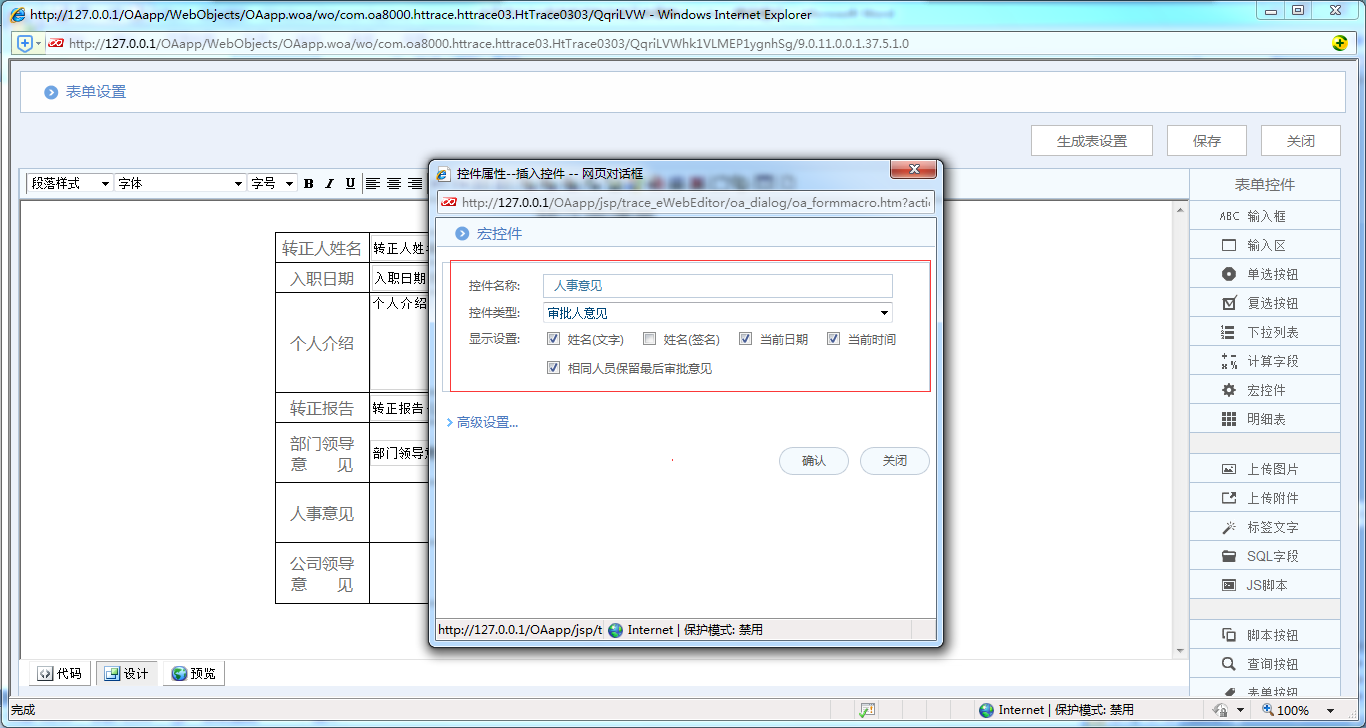Click the 确认 confirm button in the dialog
This screenshot has height=728, width=1366.
point(813,460)
